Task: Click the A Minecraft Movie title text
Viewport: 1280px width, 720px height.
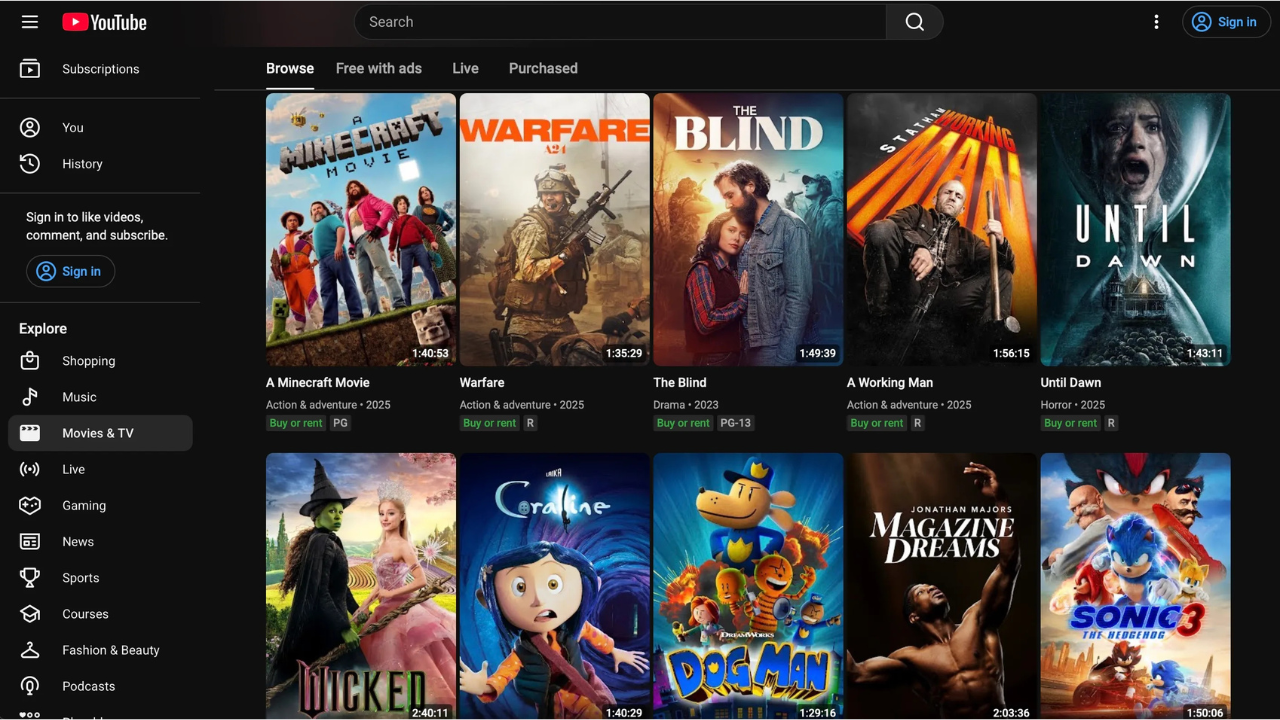Action: click(x=318, y=383)
